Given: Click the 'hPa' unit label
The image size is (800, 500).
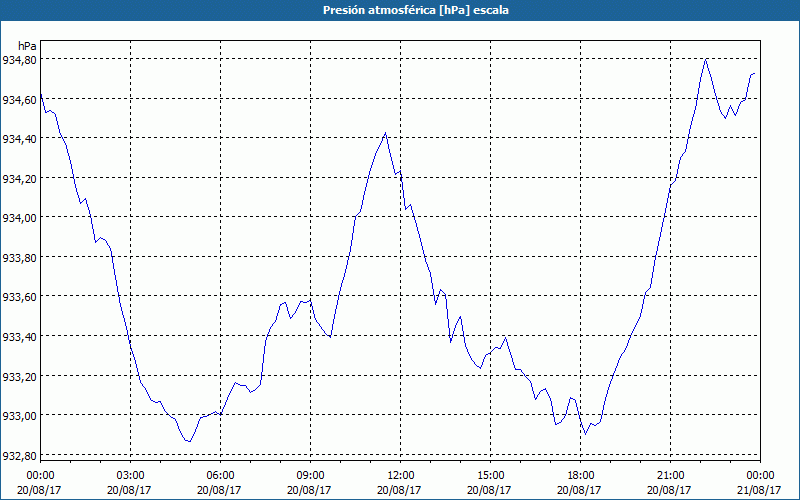Looking at the screenshot, I should tap(27, 46).
